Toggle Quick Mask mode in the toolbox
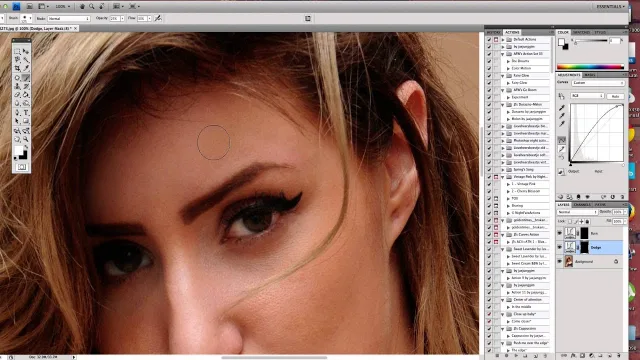This screenshot has width=640, height=360. [22, 167]
